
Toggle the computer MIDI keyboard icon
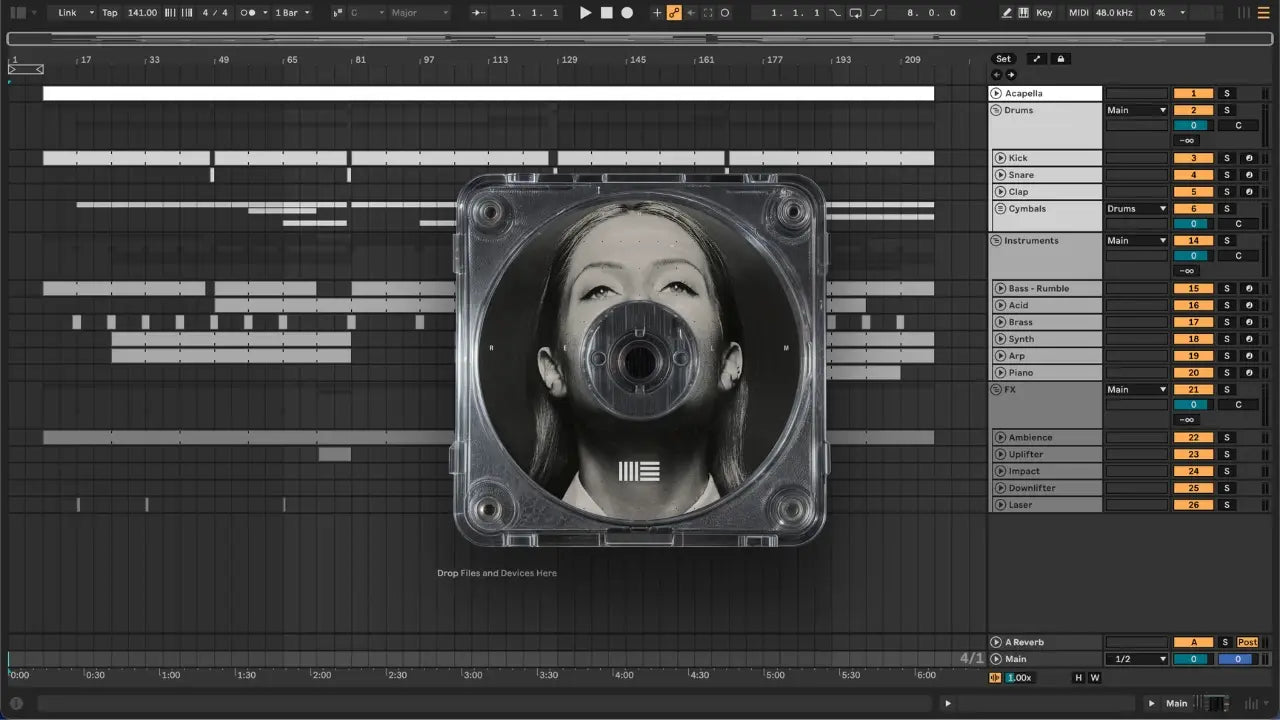point(1024,13)
